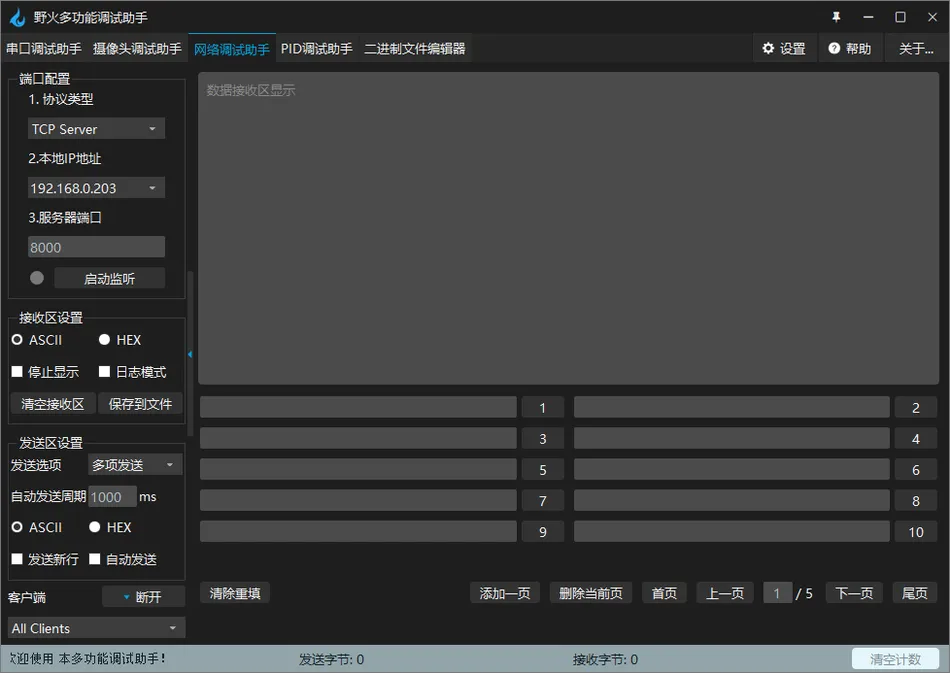Open the 断开 client dropdown button

pyautogui.click(x=144, y=597)
